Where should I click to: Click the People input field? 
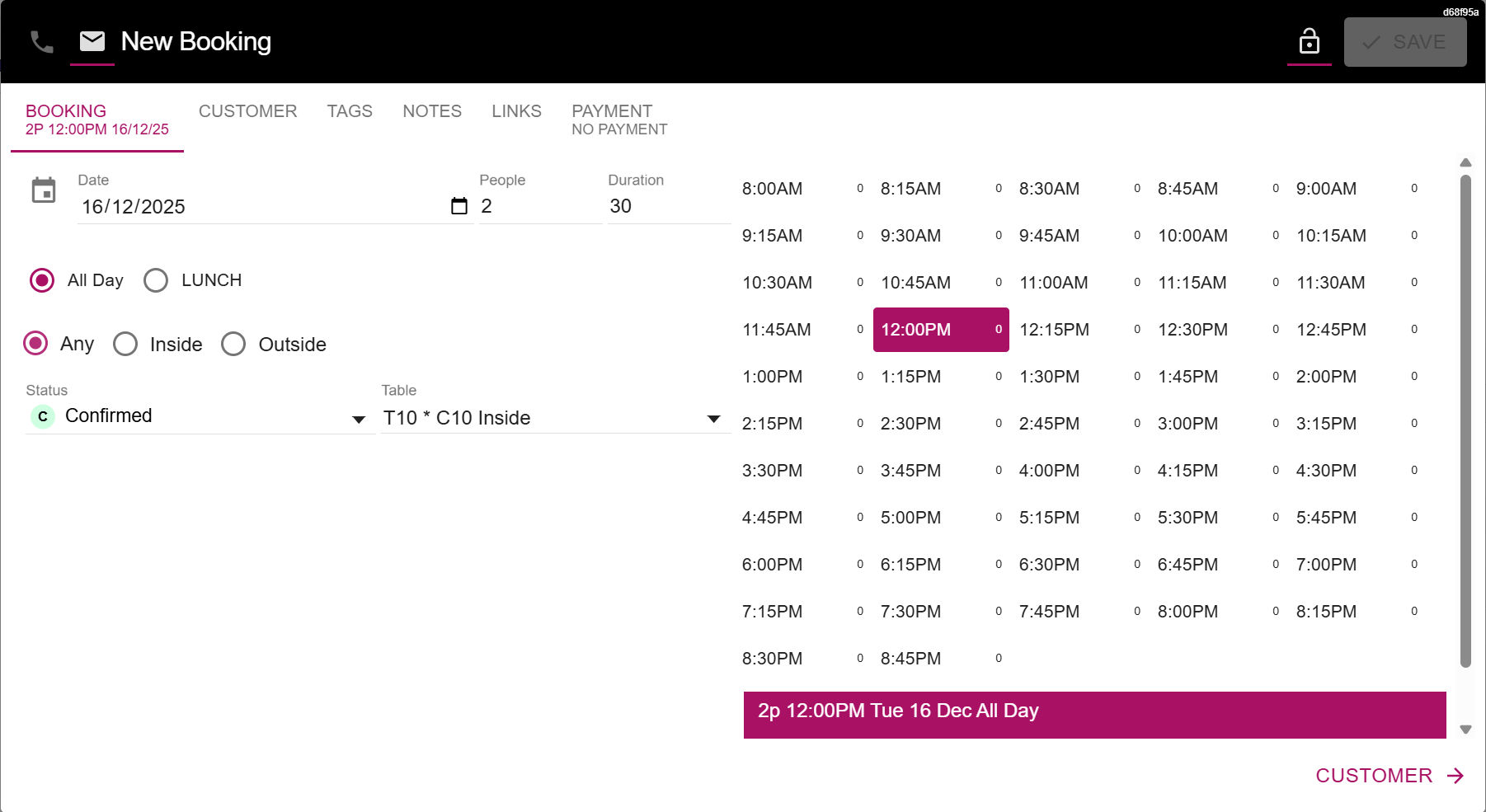[x=539, y=206]
